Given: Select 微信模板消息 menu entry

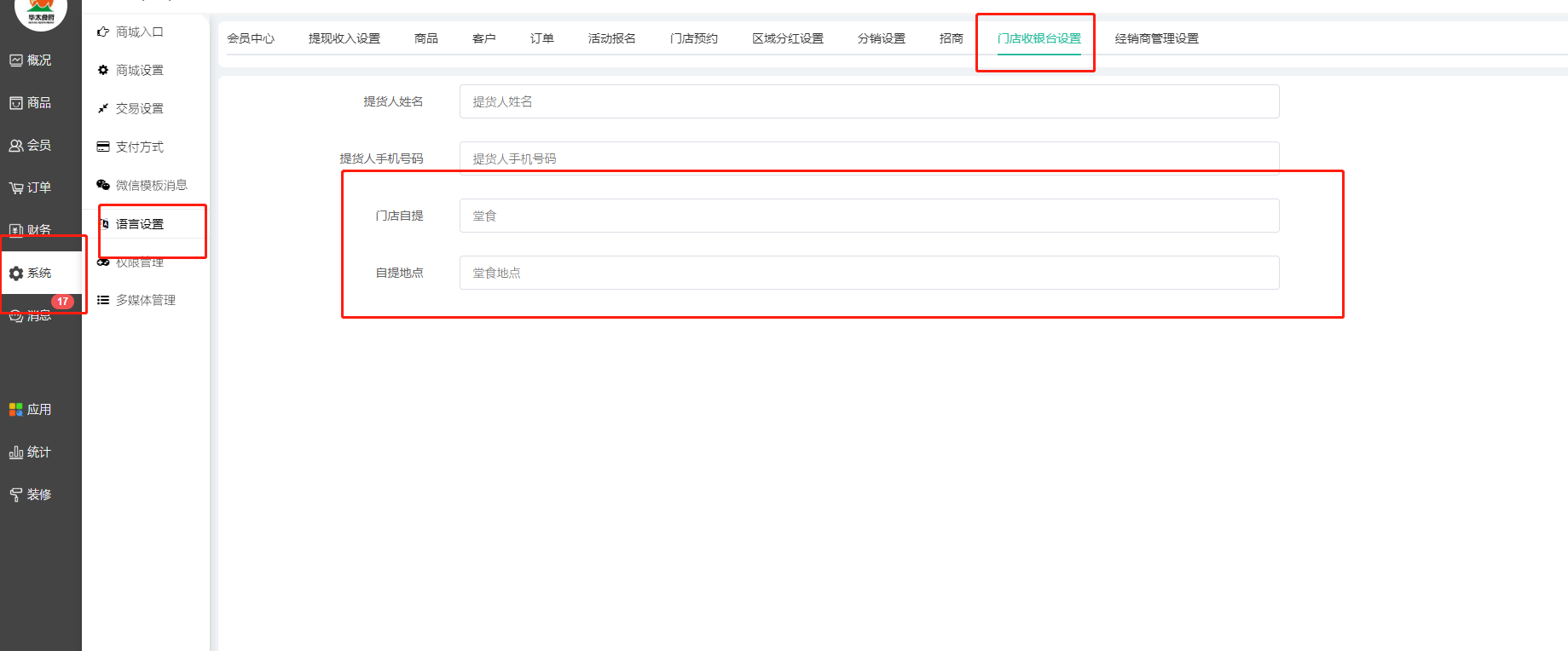Looking at the screenshot, I should click(x=151, y=186).
